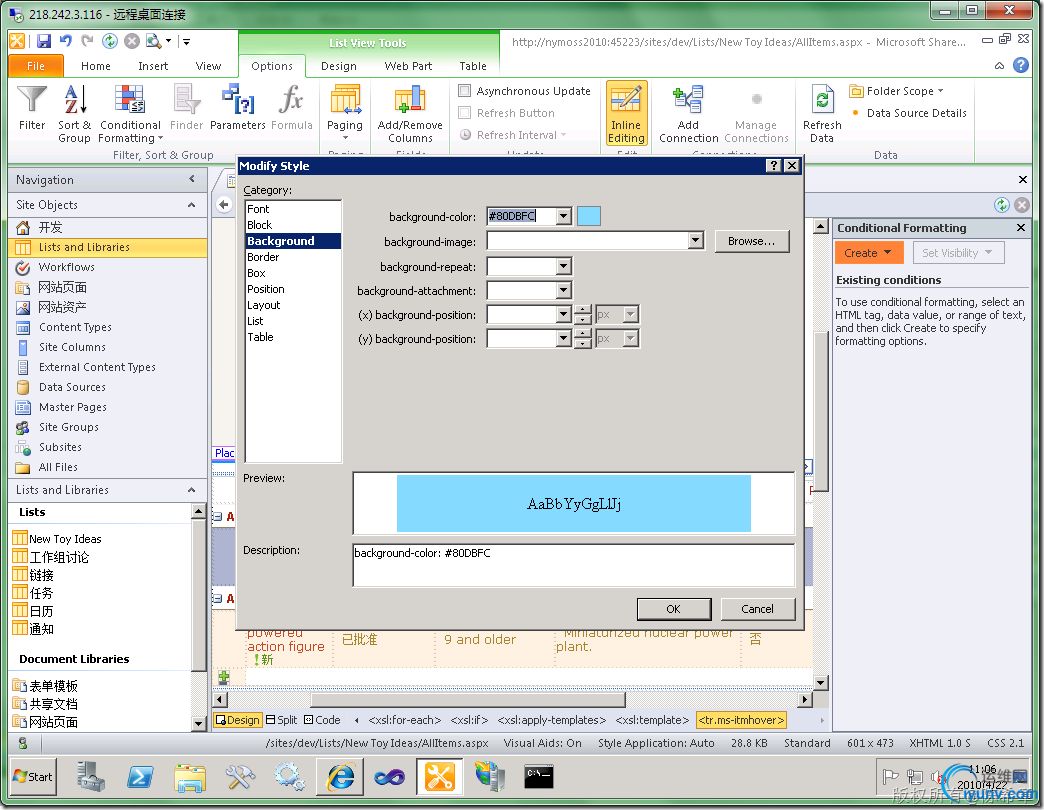
Task: Open New Toy Ideas list
Action: pyautogui.click(x=65, y=538)
